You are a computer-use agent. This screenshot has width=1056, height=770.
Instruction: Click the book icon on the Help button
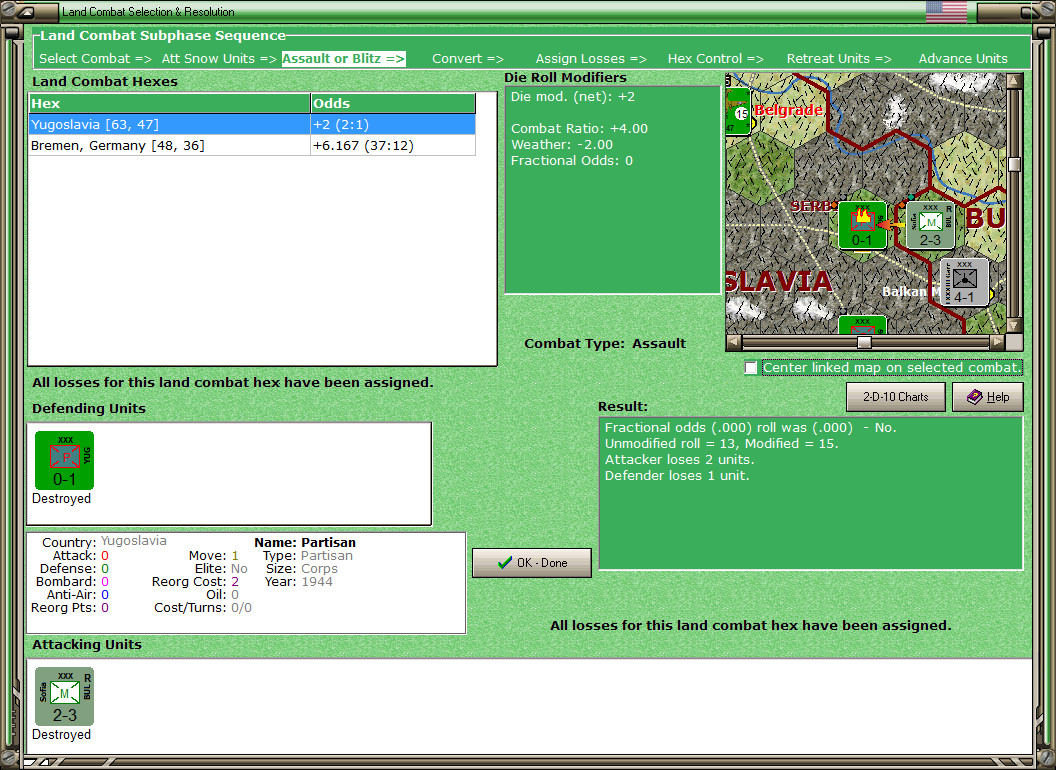pos(974,397)
